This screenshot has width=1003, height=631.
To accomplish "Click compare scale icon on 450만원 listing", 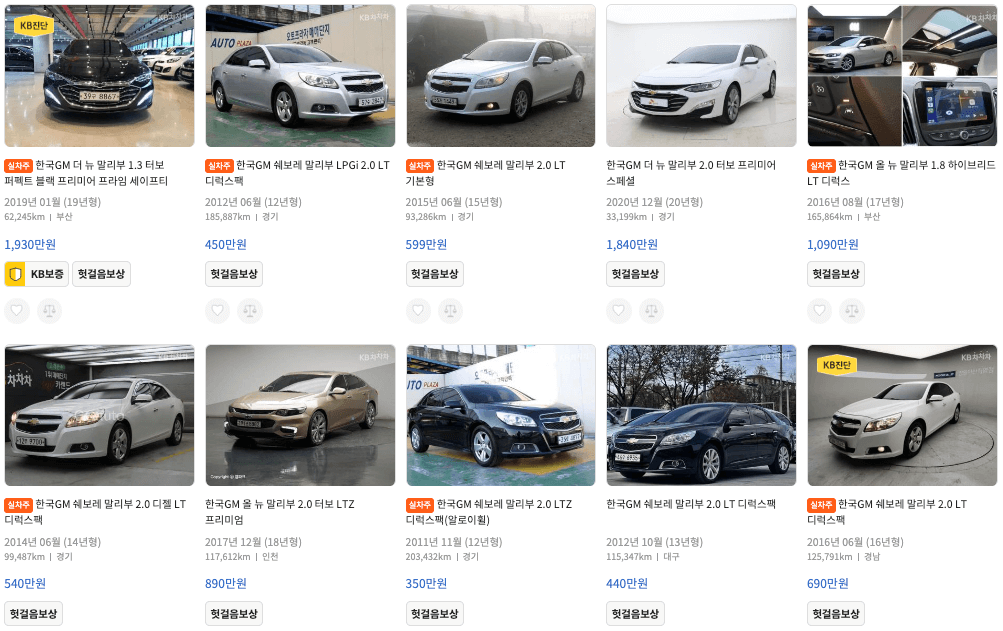I will coord(250,310).
